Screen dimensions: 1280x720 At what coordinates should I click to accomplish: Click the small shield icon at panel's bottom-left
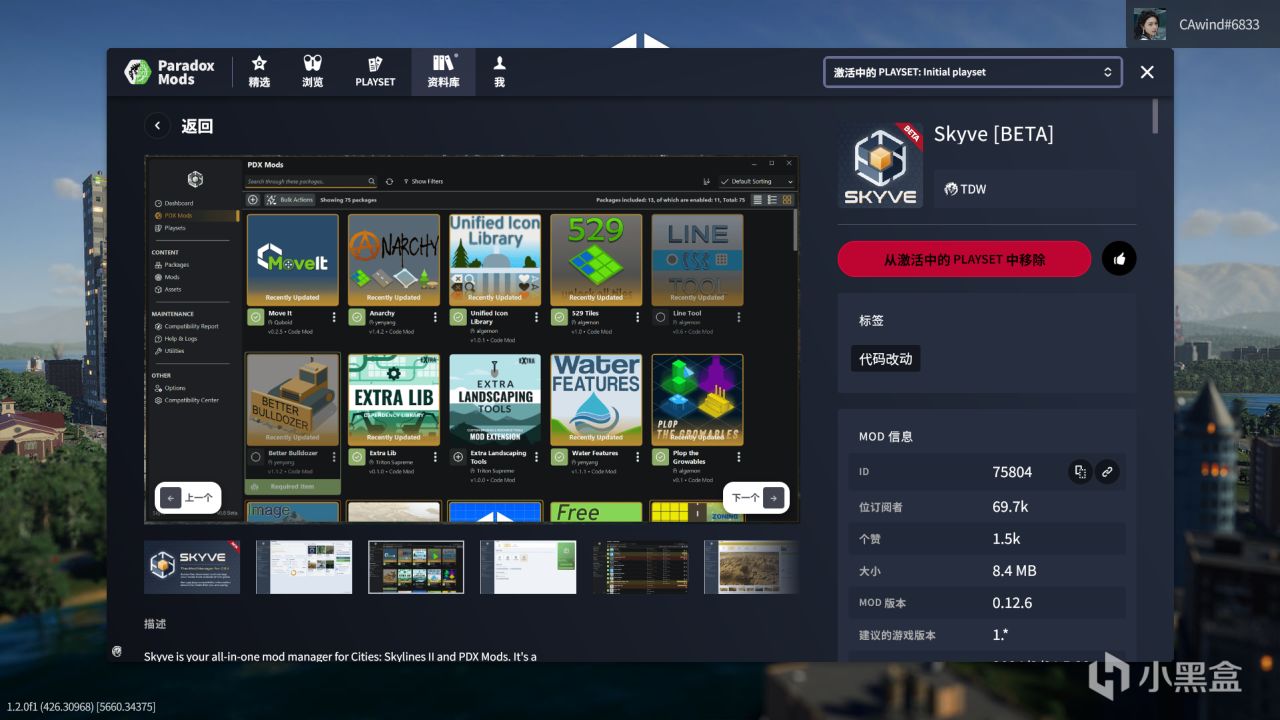[x=117, y=651]
